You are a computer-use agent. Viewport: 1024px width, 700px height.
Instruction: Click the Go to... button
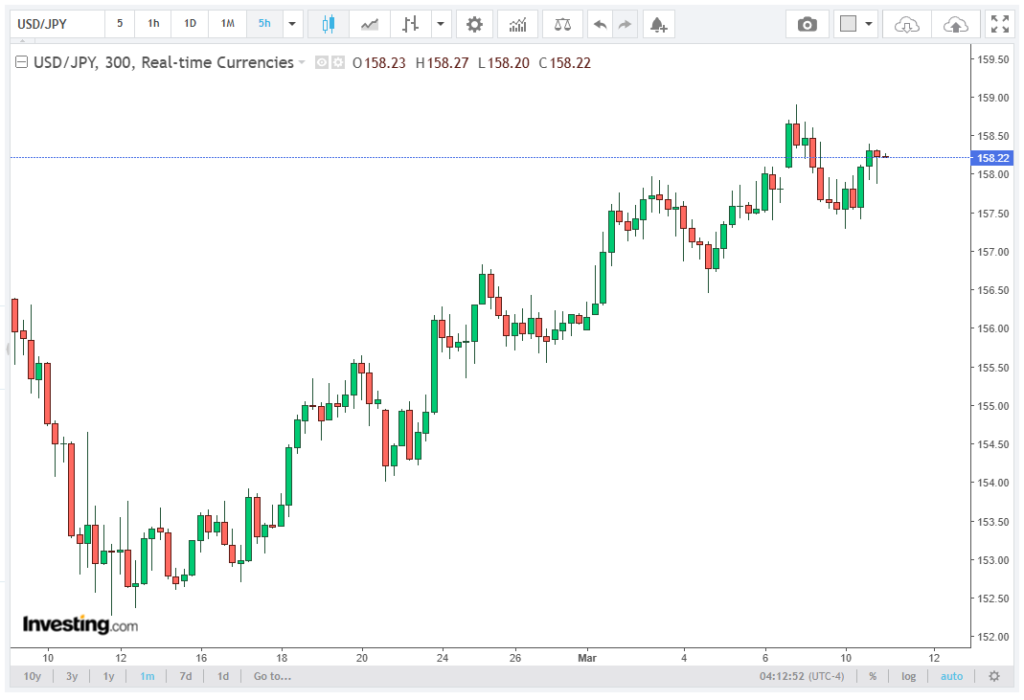(272, 676)
